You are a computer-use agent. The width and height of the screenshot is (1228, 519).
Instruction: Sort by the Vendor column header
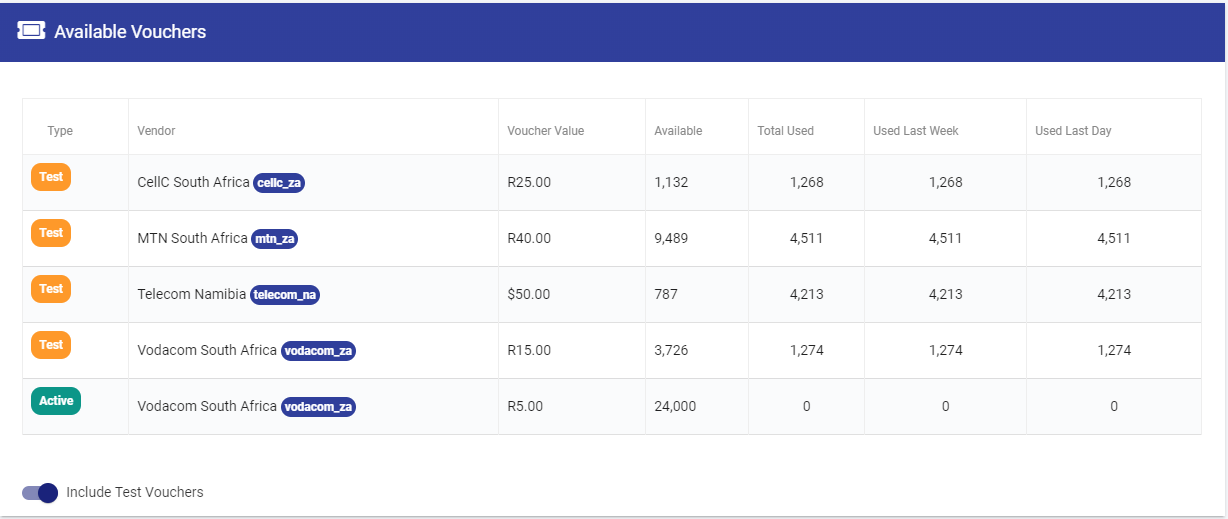pos(156,131)
